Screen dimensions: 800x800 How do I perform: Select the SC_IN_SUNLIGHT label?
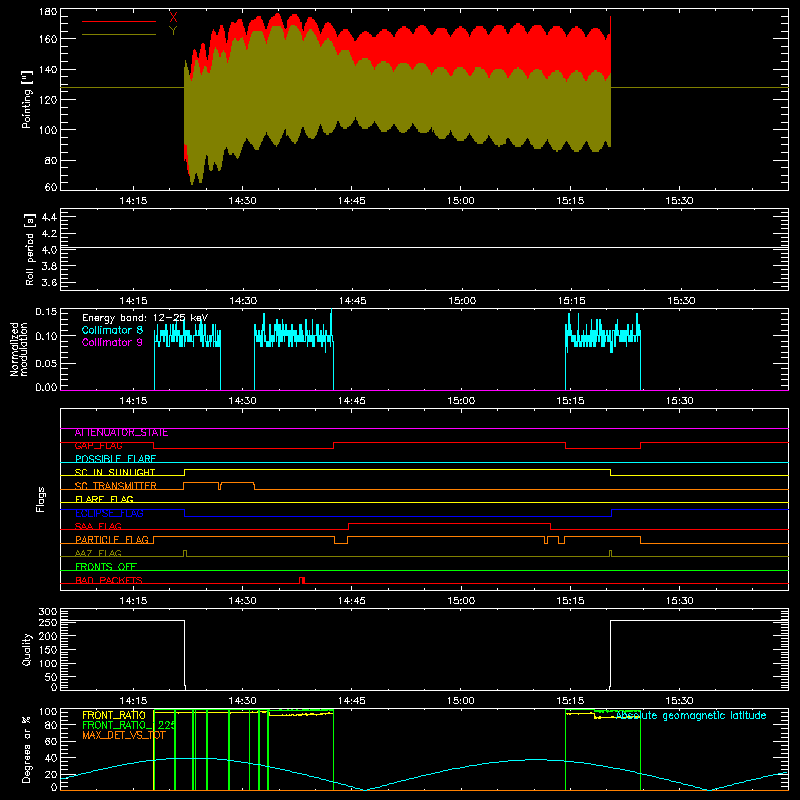(x=115, y=472)
